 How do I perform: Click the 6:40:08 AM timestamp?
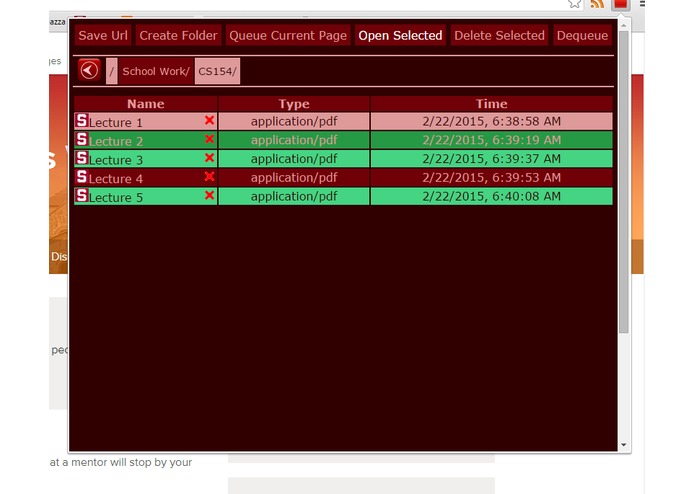(492, 196)
